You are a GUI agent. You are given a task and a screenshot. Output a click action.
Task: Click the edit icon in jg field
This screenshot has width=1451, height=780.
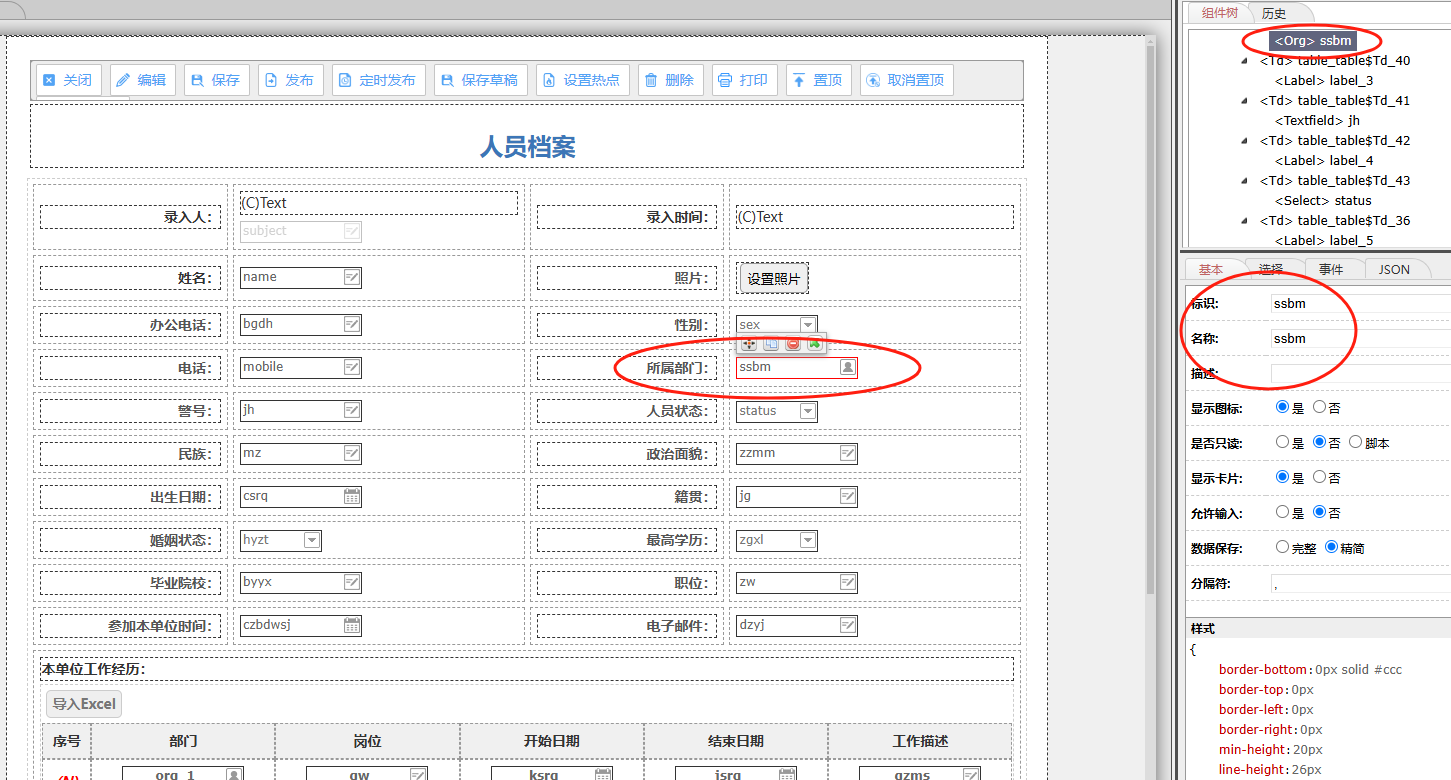(848, 496)
